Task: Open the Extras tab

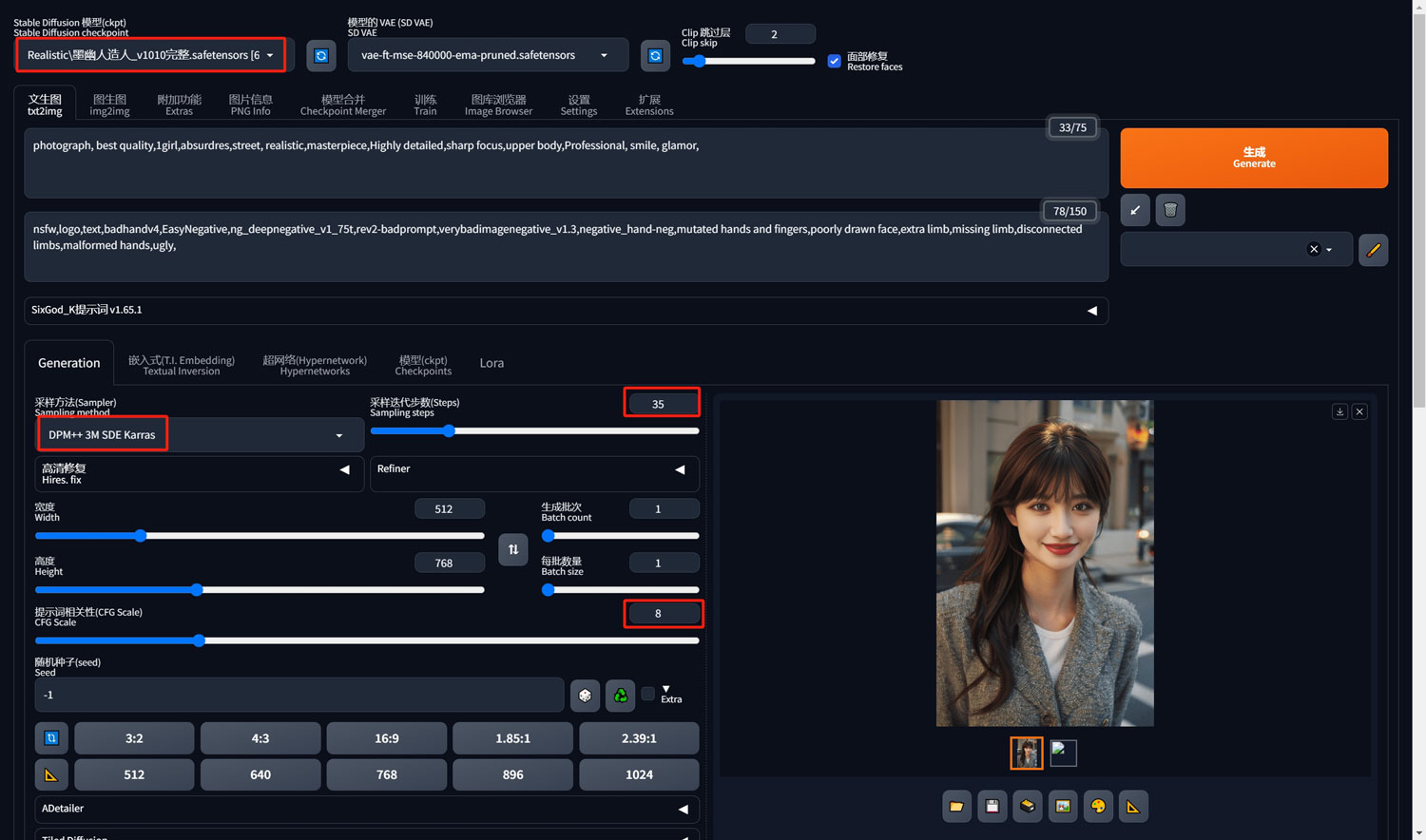Action: pyautogui.click(x=179, y=105)
